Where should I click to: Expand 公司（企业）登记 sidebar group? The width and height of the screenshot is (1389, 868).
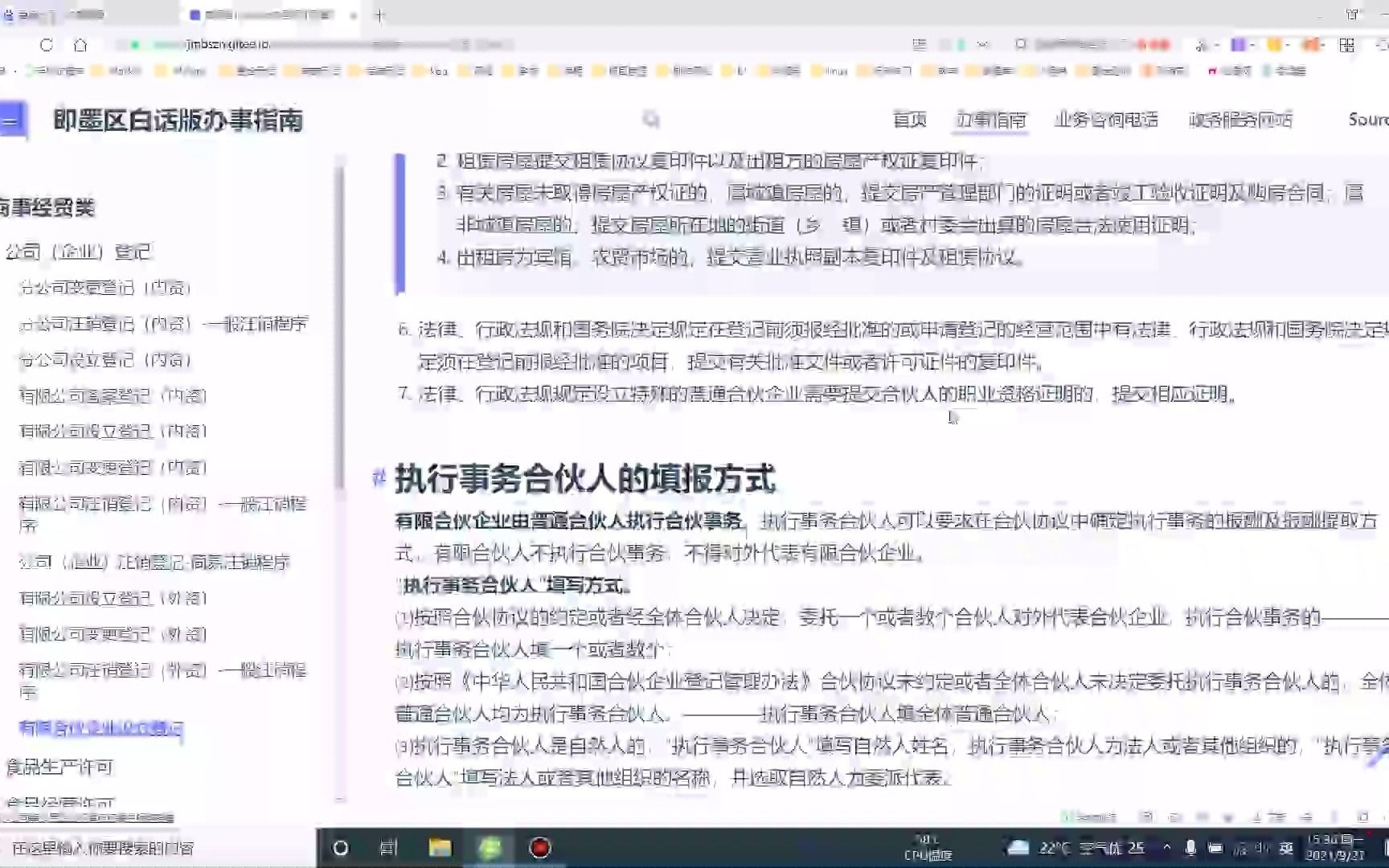(x=78, y=252)
